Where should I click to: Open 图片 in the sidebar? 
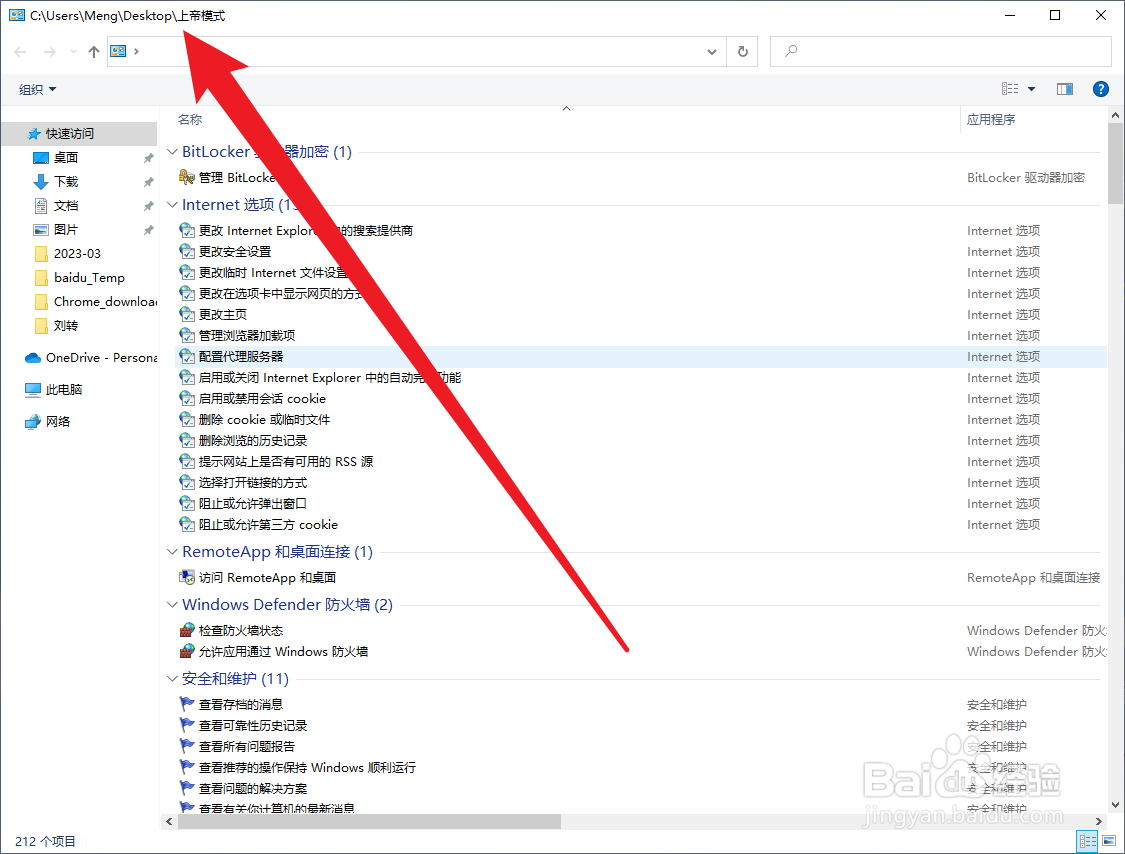click(66, 230)
